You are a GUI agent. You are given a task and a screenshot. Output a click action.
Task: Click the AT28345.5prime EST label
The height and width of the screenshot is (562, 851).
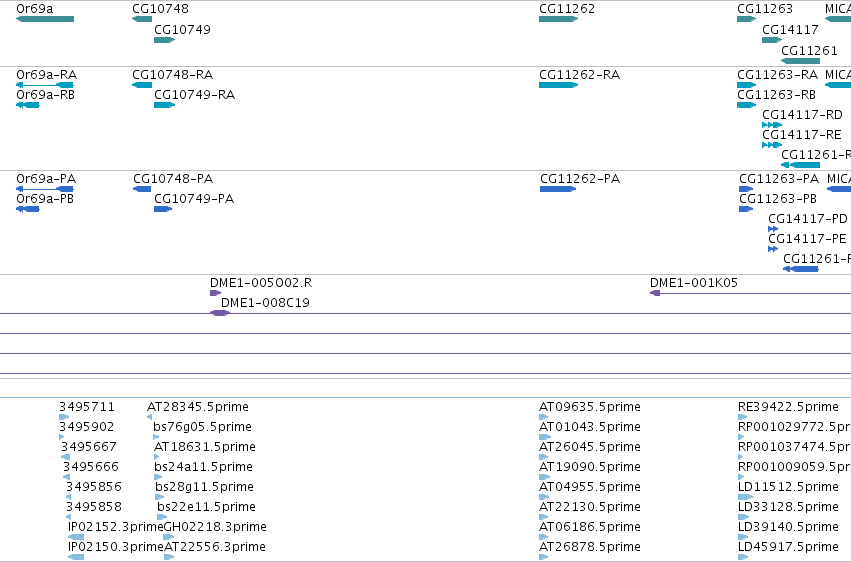click(x=198, y=407)
